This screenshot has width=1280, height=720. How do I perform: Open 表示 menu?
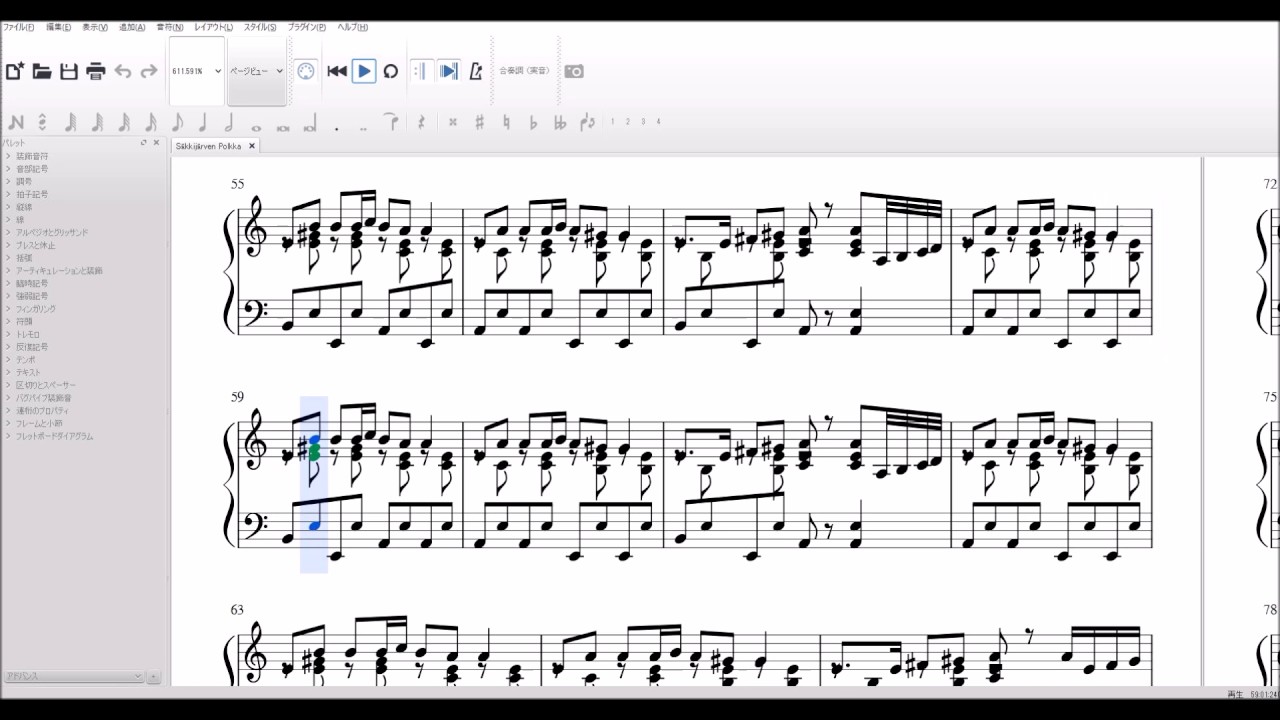(94, 27)
